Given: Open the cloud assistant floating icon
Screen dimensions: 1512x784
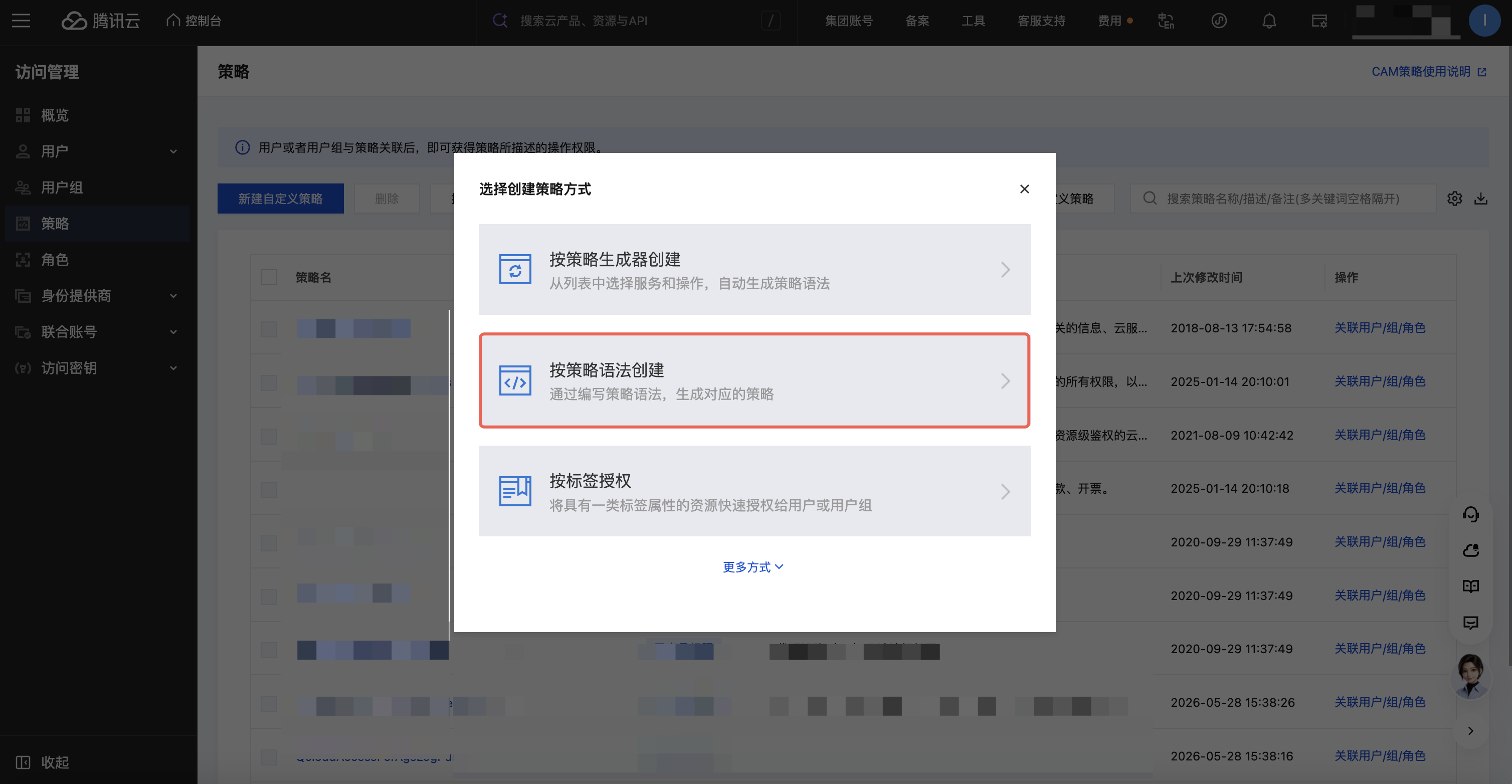Looking at the screenshot, I should click(x=1470, y=550).
